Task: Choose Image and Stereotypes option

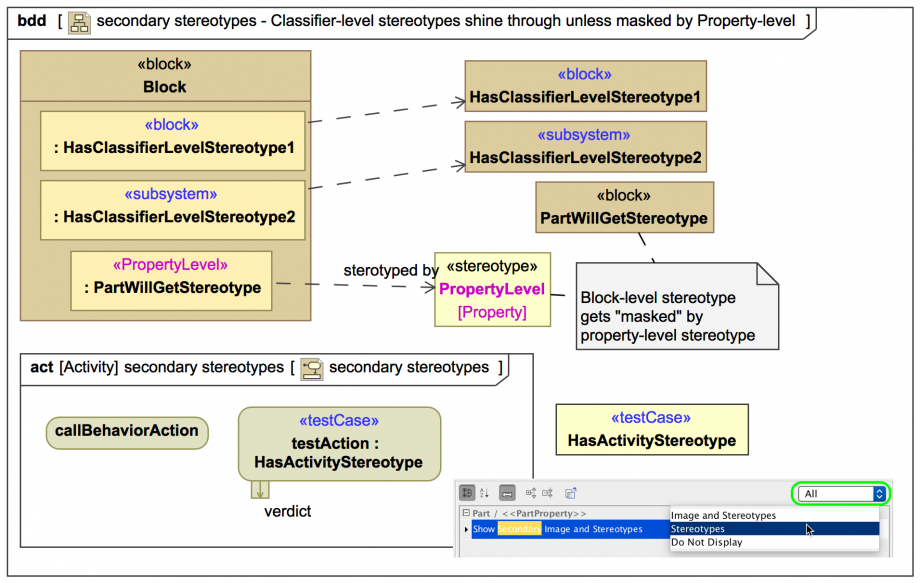Action: [774, 516]
